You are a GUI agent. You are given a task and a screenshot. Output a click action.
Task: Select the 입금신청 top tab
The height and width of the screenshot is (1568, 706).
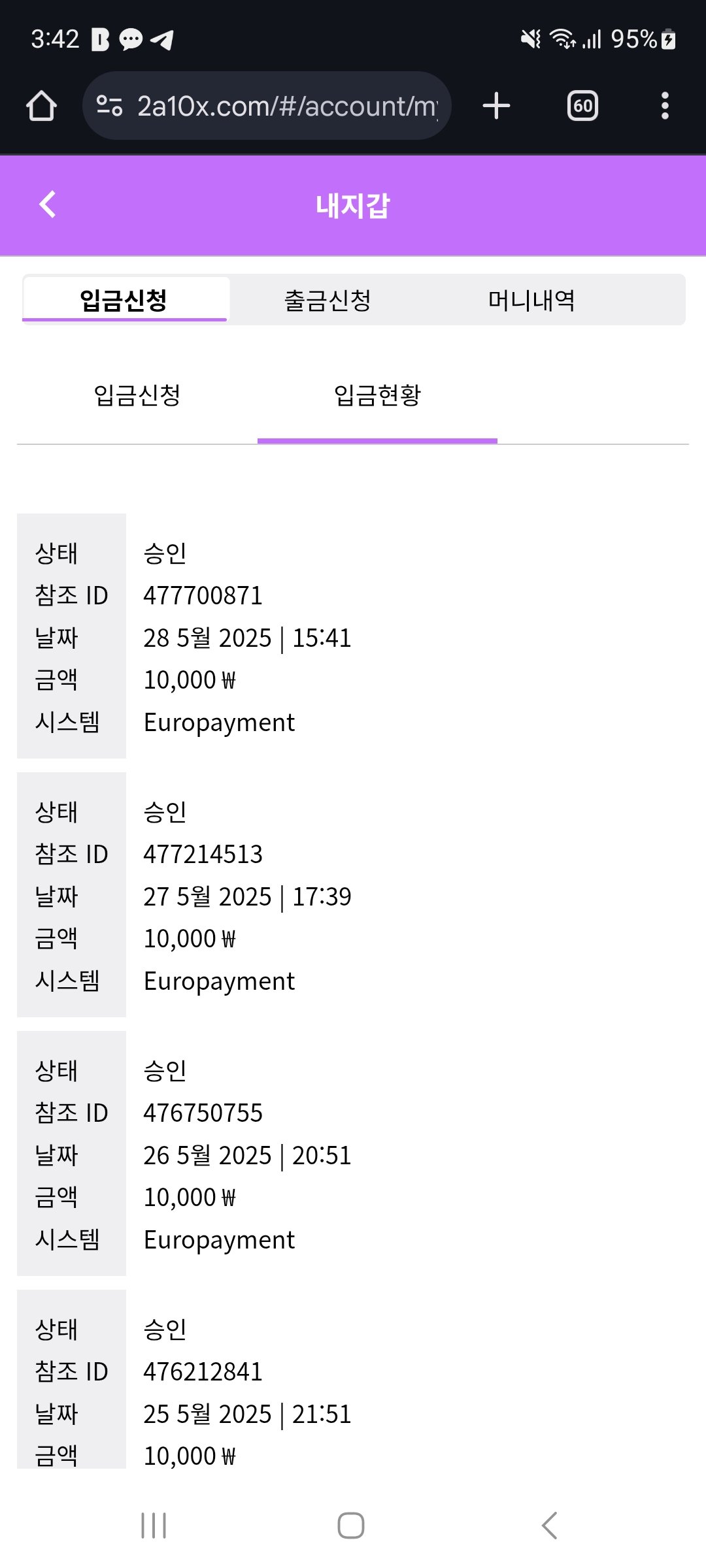pos(124,301)
